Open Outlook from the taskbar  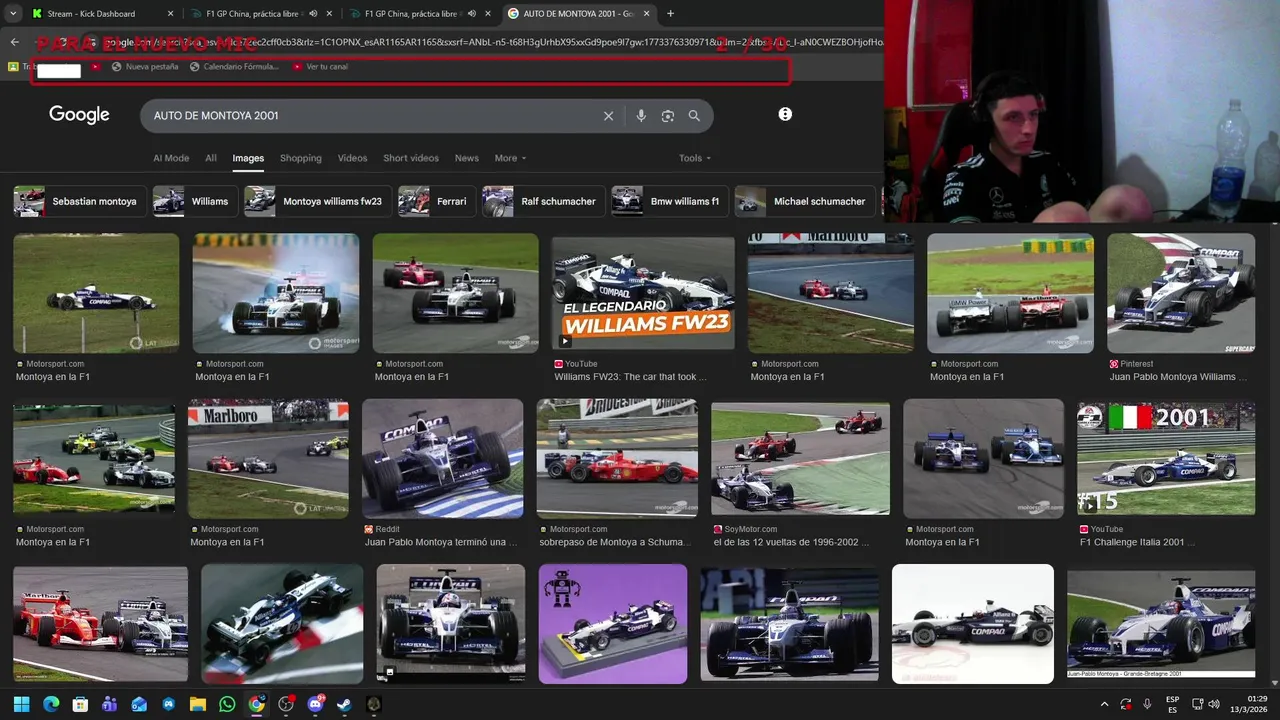(139, 704)
